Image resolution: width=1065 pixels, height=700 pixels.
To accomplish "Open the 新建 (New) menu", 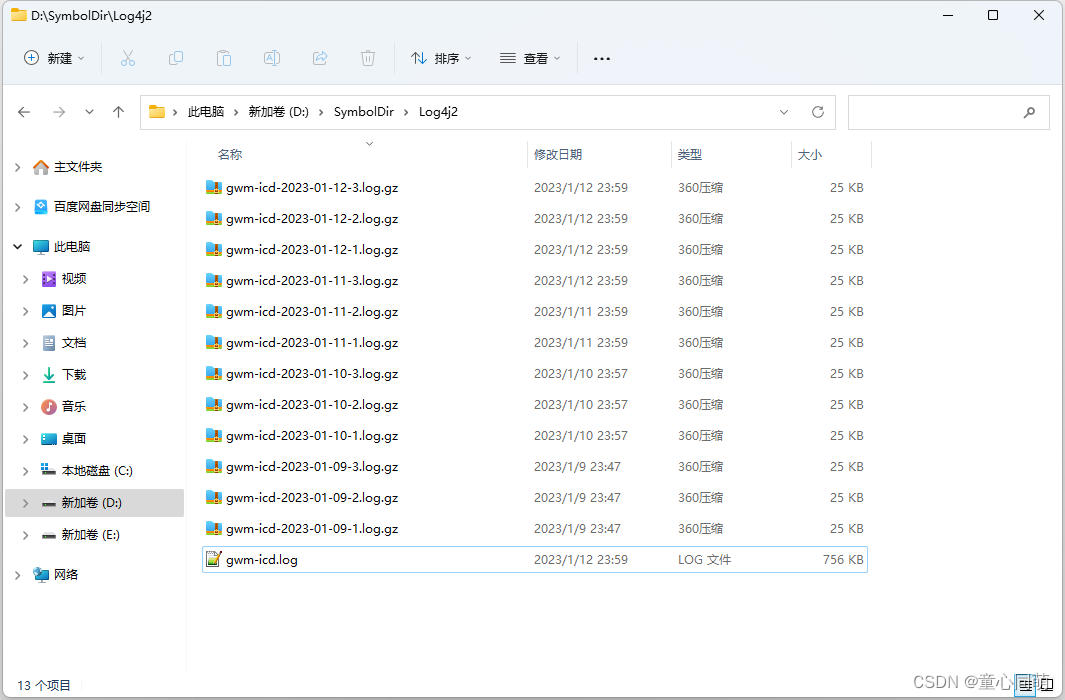I will tap(53, 58).
